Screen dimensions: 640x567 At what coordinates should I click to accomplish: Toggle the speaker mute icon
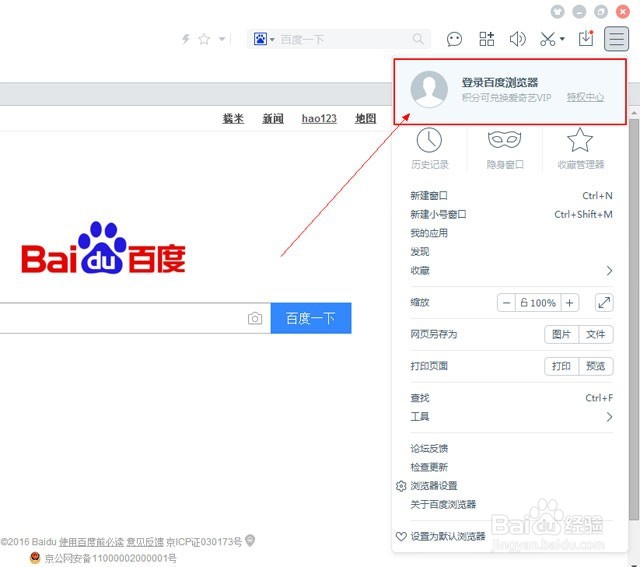tap(518, 39)
